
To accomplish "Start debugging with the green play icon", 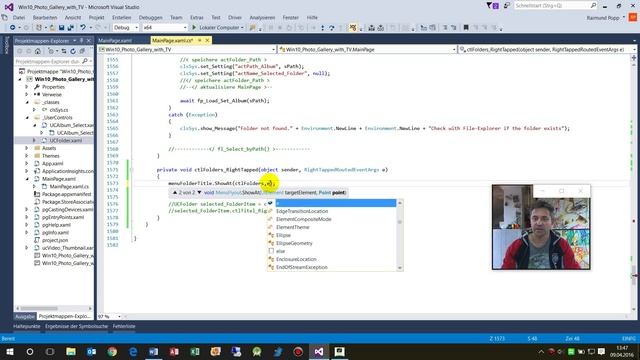I will point(194,28).
